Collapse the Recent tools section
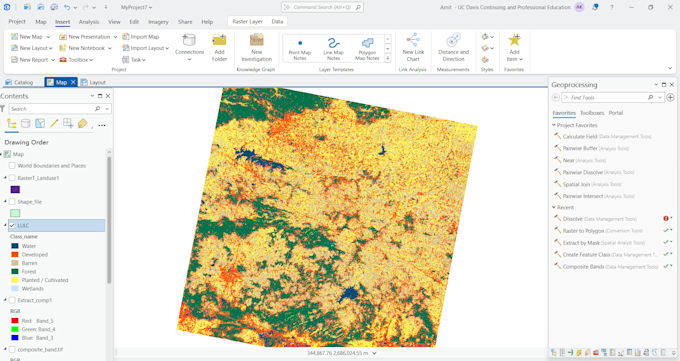Screen dimensions: 680x361 (x=554, y=207)
